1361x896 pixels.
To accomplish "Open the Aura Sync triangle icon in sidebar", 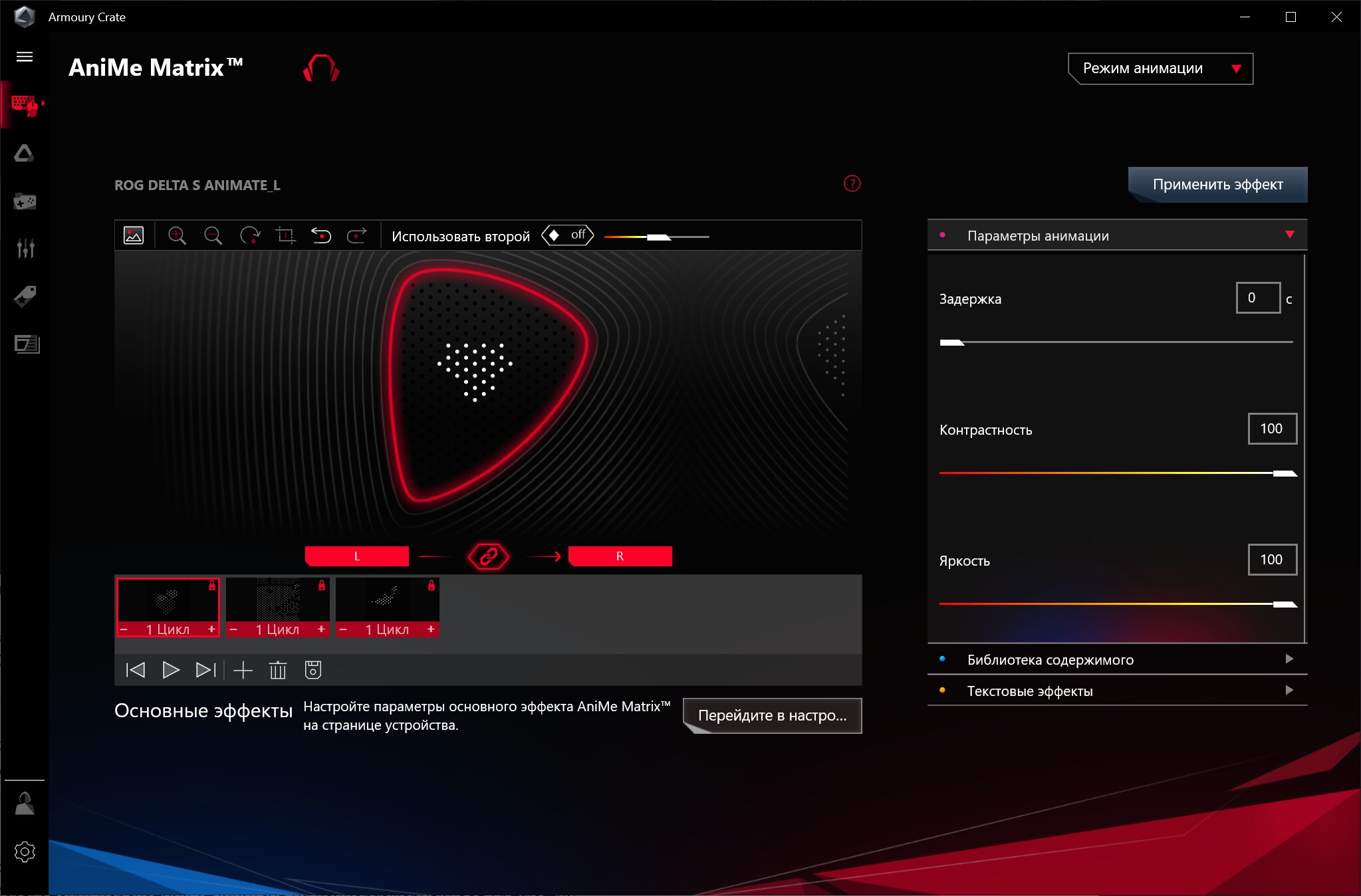I will (25, 154).
